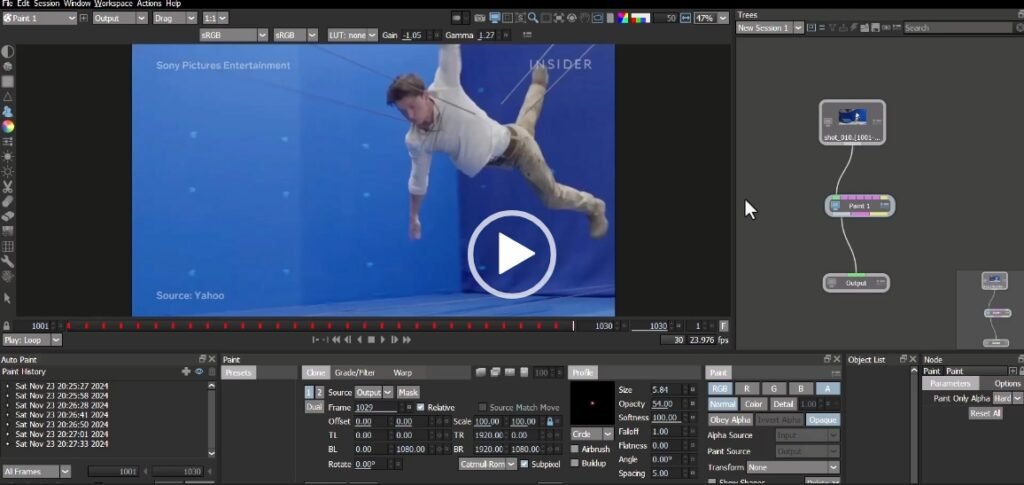Toggle the Paint History eye visibility icon

(199, 371)
